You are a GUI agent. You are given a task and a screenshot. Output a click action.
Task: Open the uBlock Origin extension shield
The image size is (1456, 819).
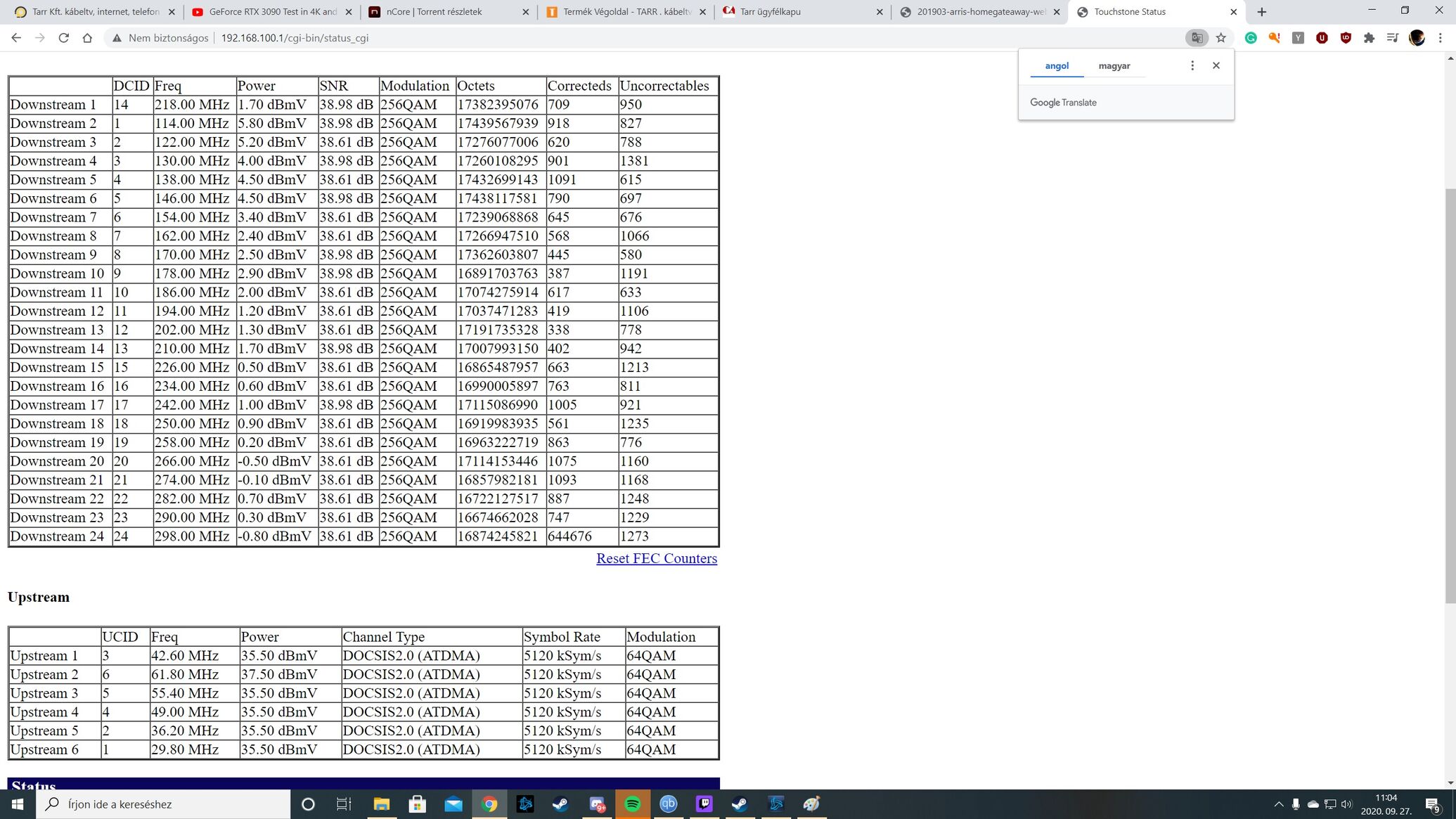pyautogui.click(x=1346, y=38)
